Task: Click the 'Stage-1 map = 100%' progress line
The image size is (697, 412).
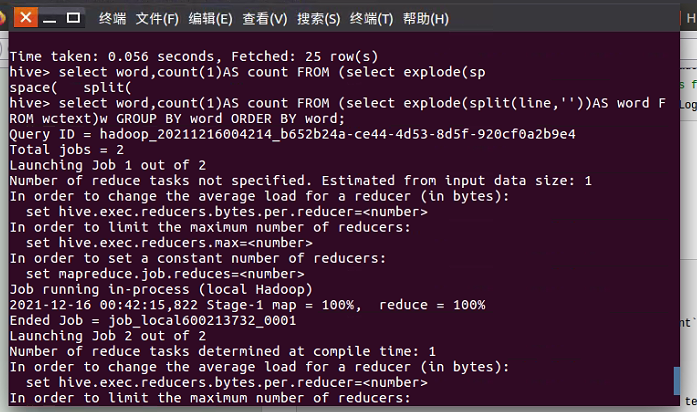Action: (x=247, y=304)
